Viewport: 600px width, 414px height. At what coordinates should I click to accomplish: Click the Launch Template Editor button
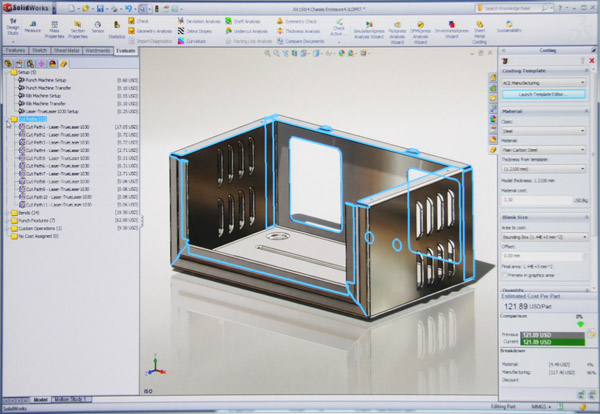(x=541, y=93)
